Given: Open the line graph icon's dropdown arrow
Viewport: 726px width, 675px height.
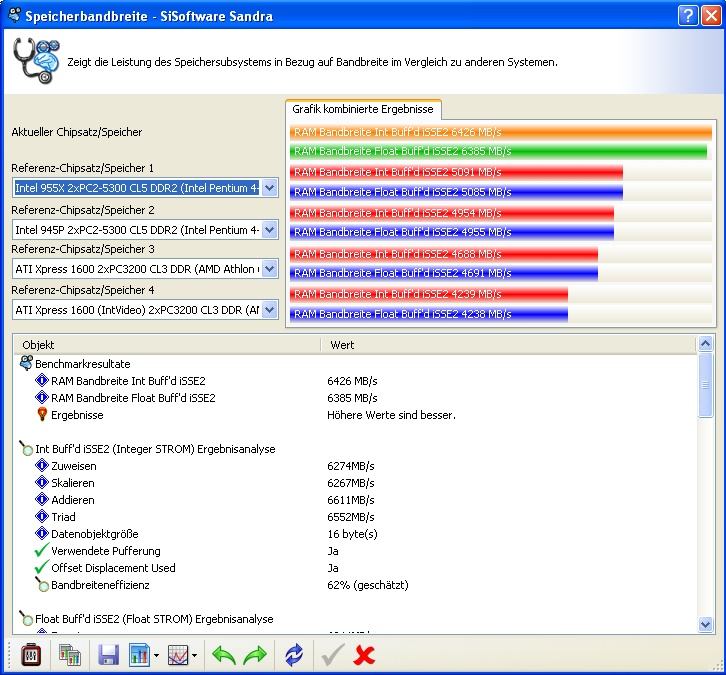Looking at the screenshot, I should point(194,656).
